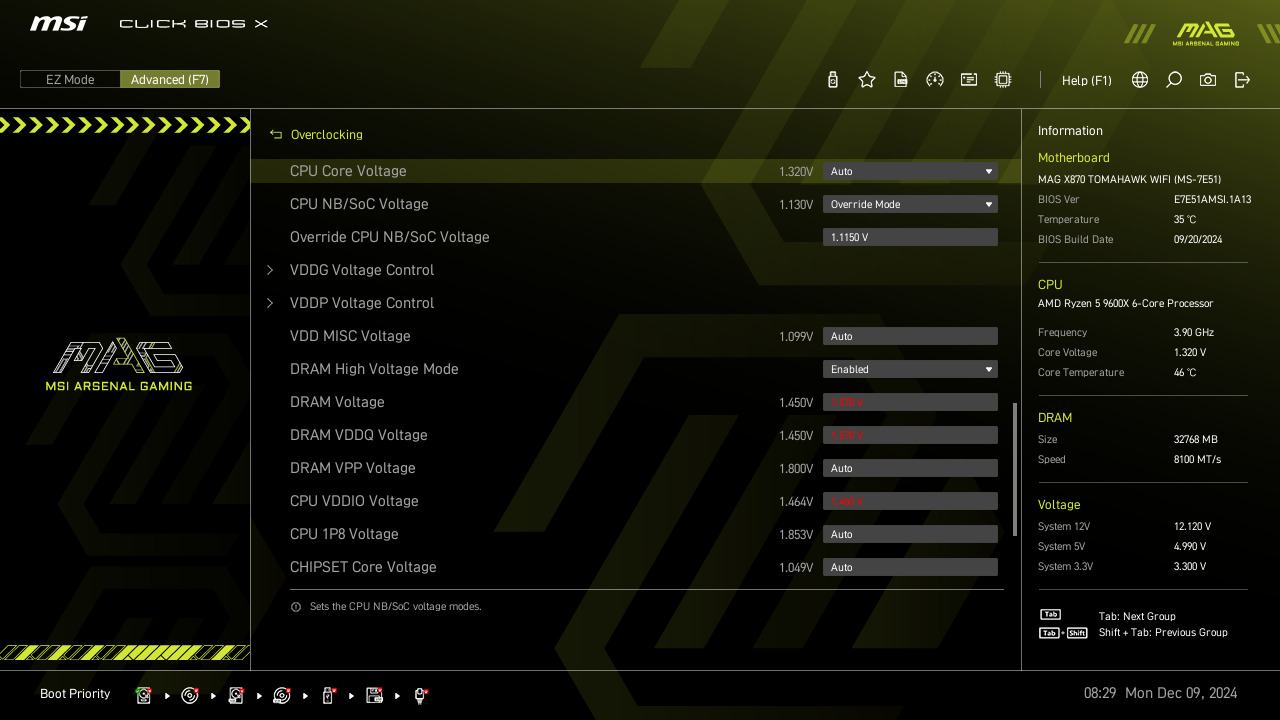Image resolution: width=1280 pixels, height=720 pixels.
Task: Open CPU Core Voltage dropdown
Action: 910,171
